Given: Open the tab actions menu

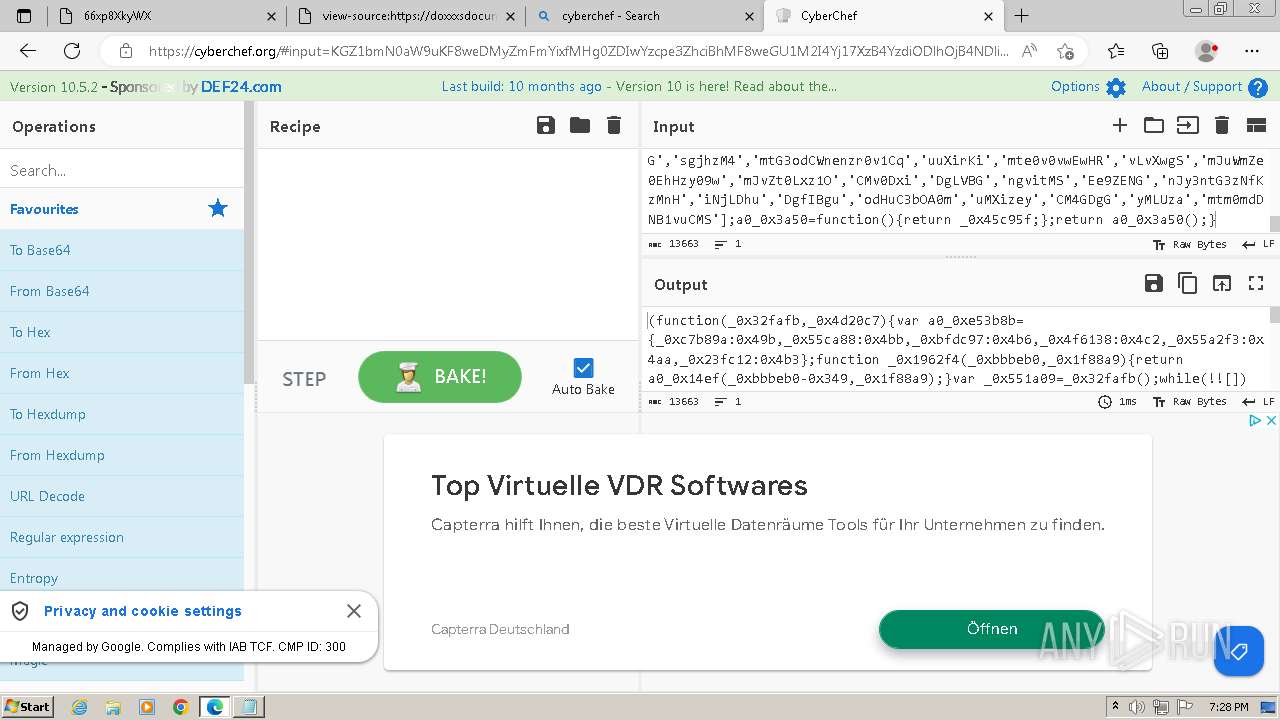Looking at the screenshot, I should pyautogui.click(x=24, y=16).
